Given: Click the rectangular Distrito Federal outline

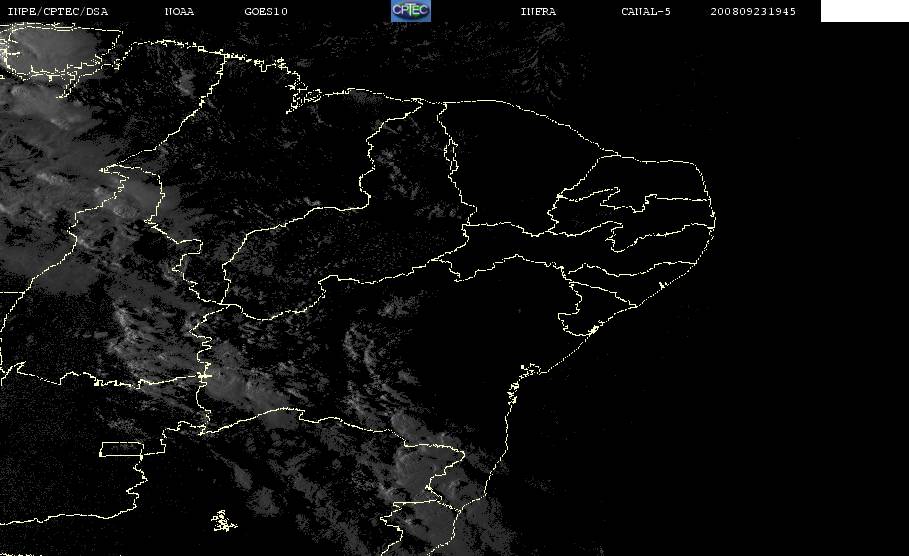Looking at the screenshot, I should (x=121, y=449).
